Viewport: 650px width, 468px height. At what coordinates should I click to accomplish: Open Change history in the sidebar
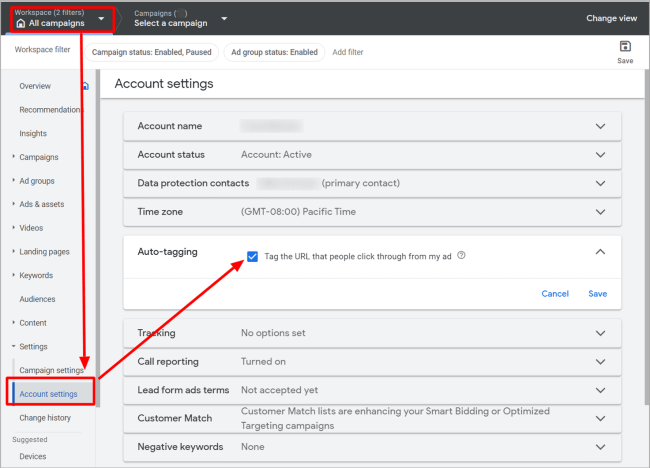coord(45,418)
